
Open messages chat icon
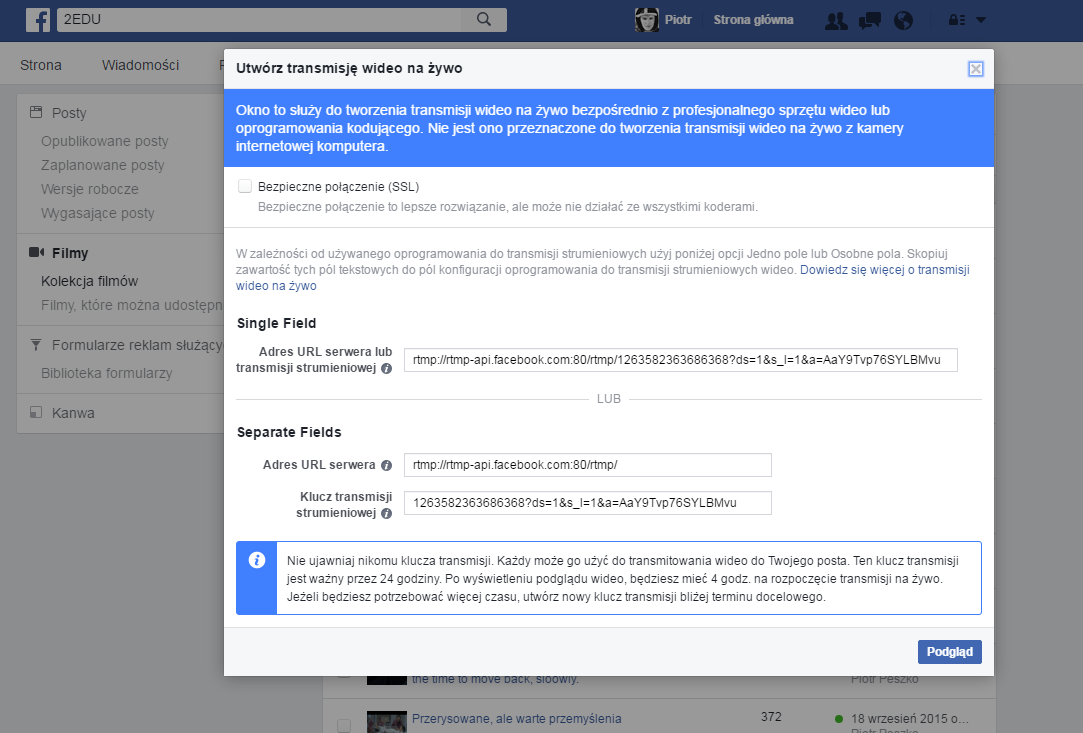[870, 21]
